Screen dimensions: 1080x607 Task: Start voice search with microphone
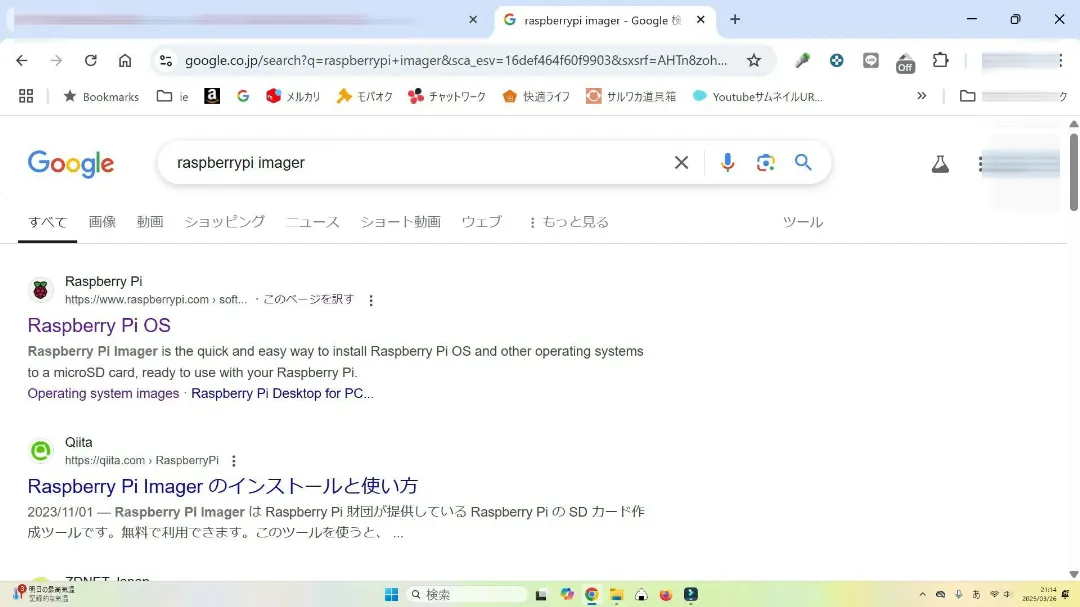point(727,163)
